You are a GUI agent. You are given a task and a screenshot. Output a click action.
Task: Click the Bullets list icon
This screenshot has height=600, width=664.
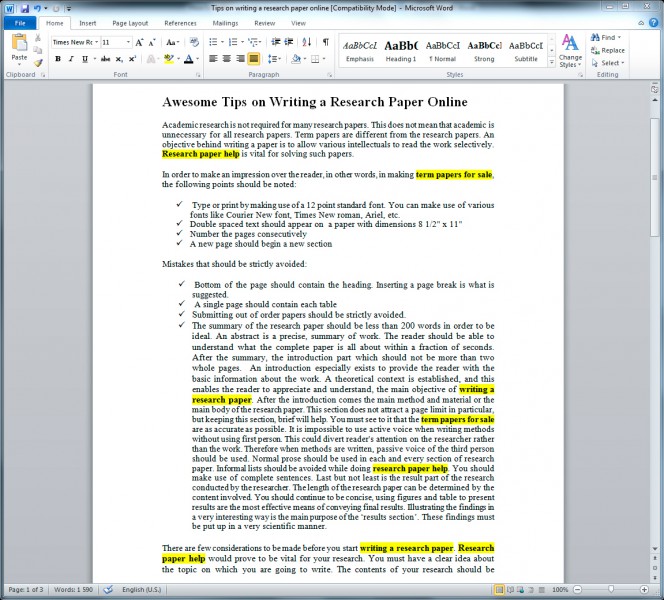click(213, 42)
